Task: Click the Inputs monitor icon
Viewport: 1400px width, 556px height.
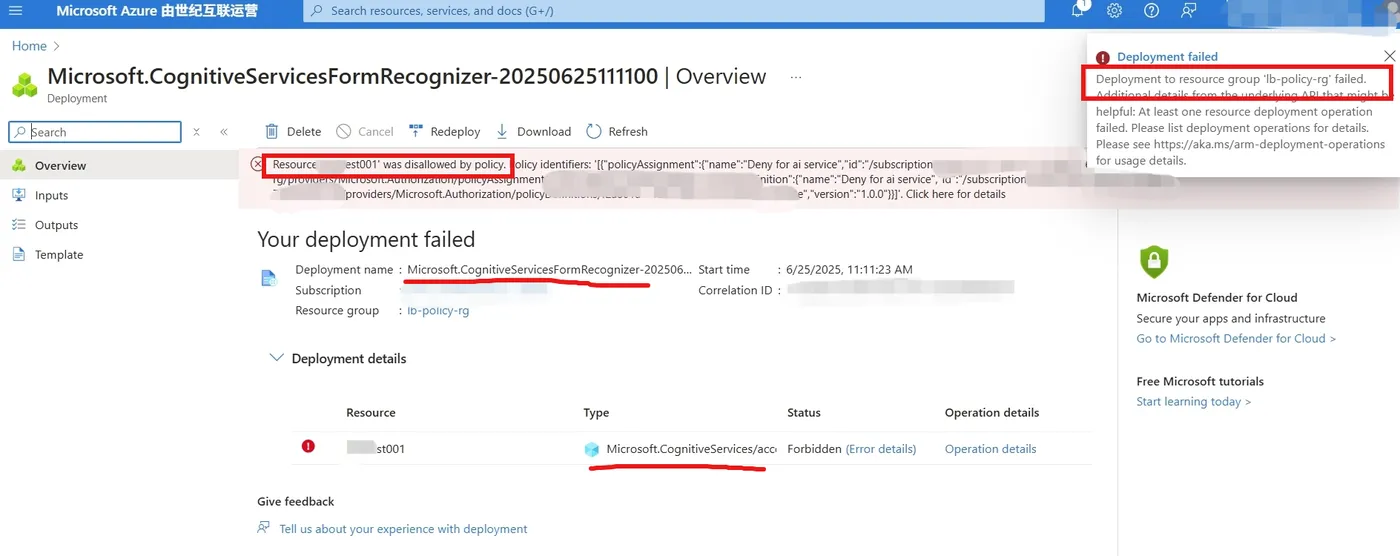Action: click(18, 196)
